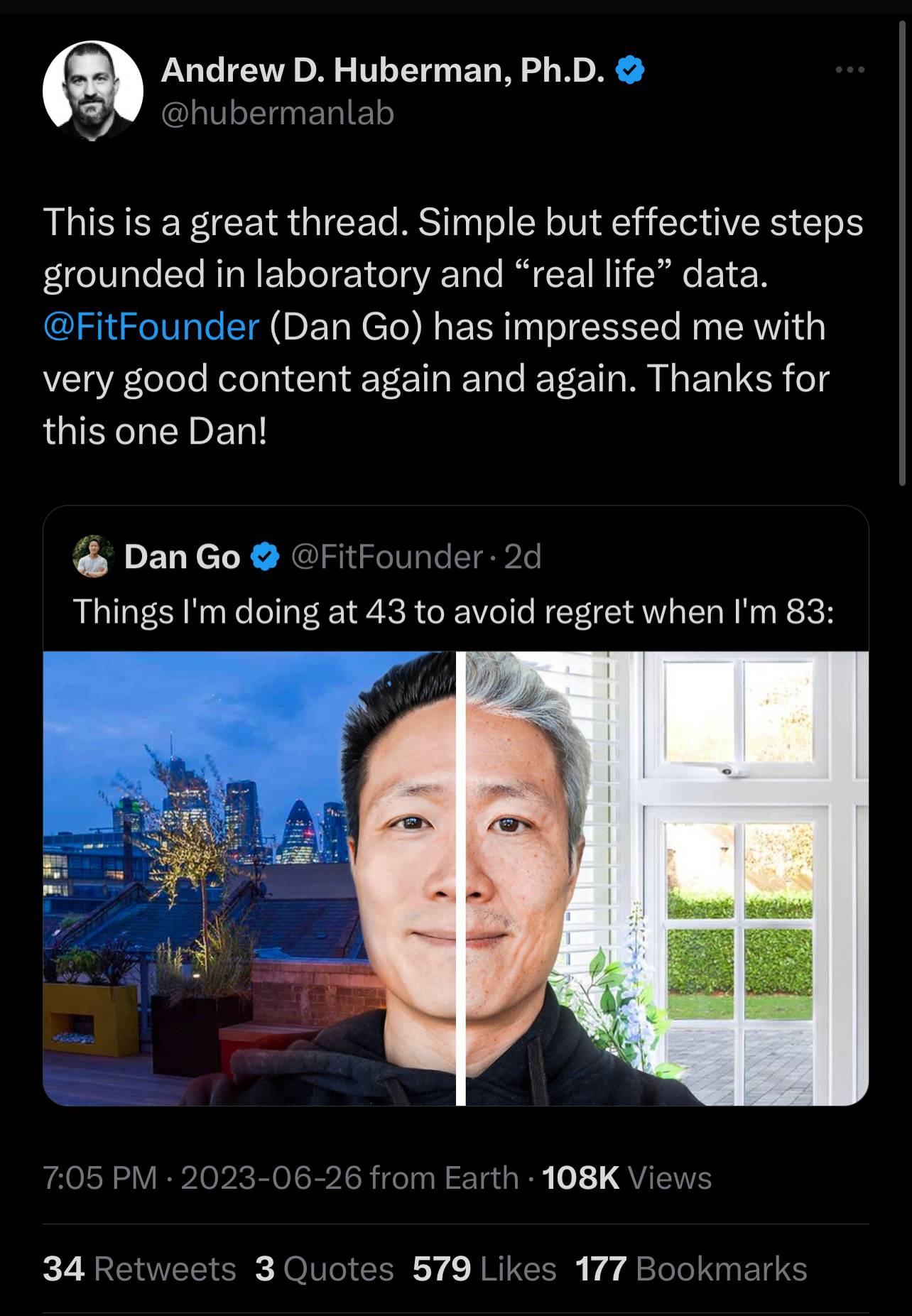Open the three-dot more options menu
Screen dimensions: 912x1316
coord(850,70)
